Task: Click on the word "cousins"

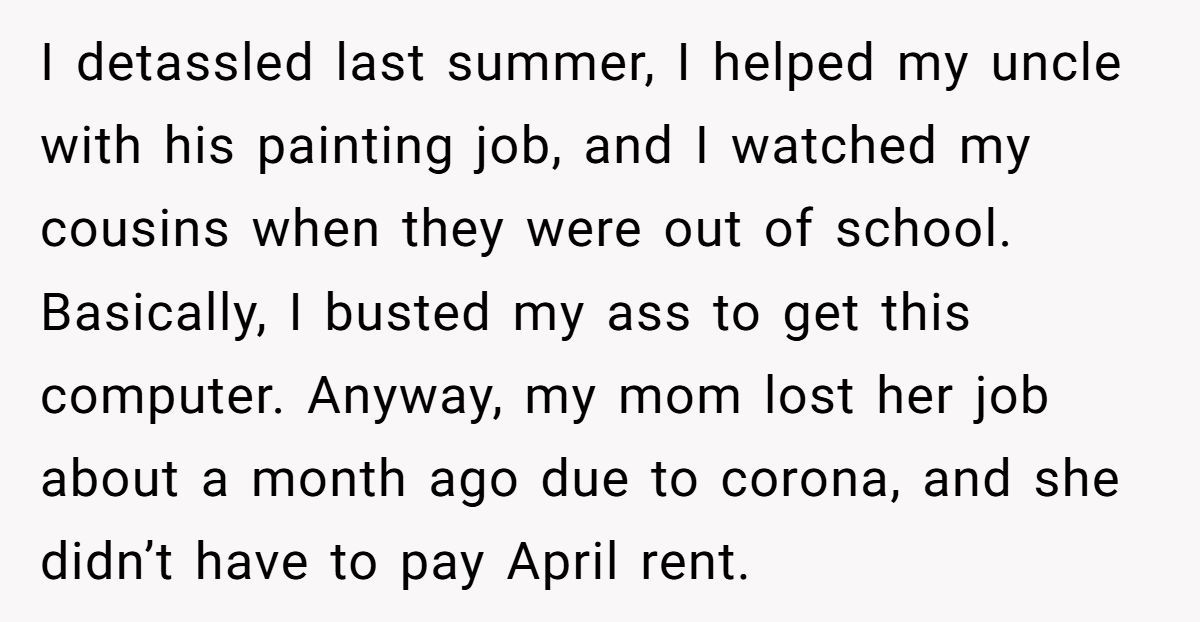Action: coord(133,231)
